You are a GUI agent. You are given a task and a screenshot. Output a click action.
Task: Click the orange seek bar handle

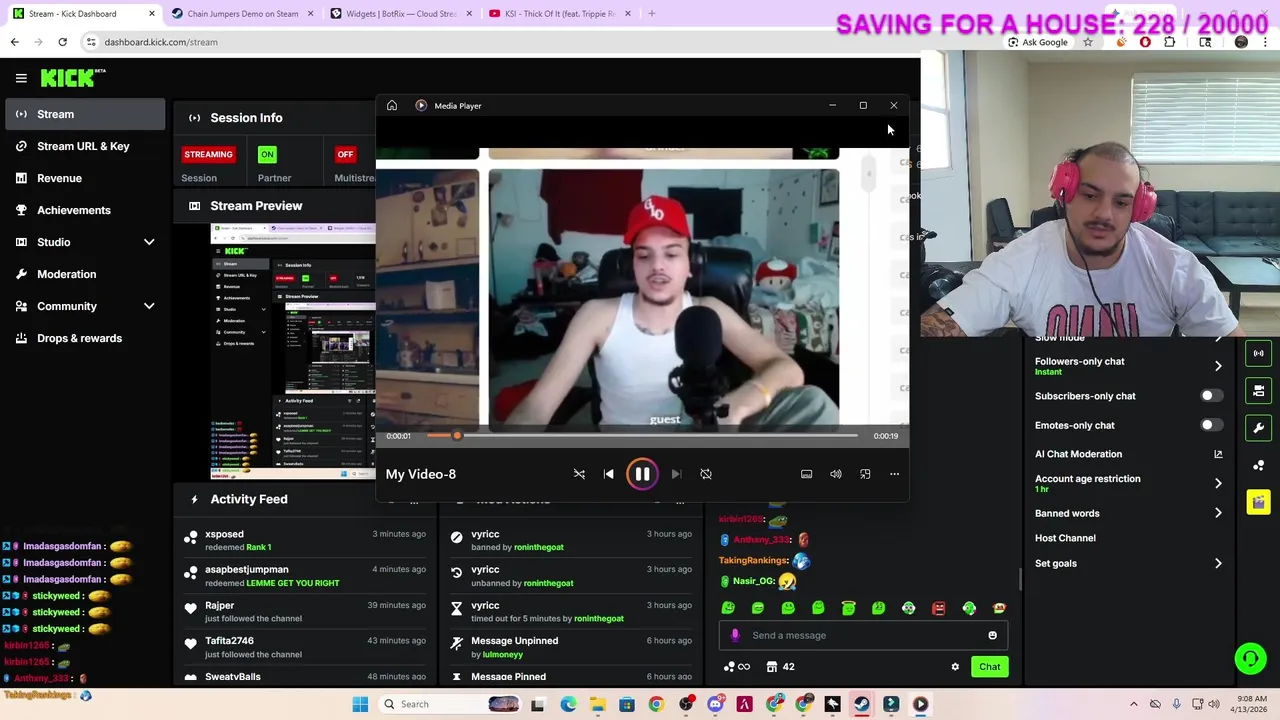pyautogui.click(x=457, y=435)
